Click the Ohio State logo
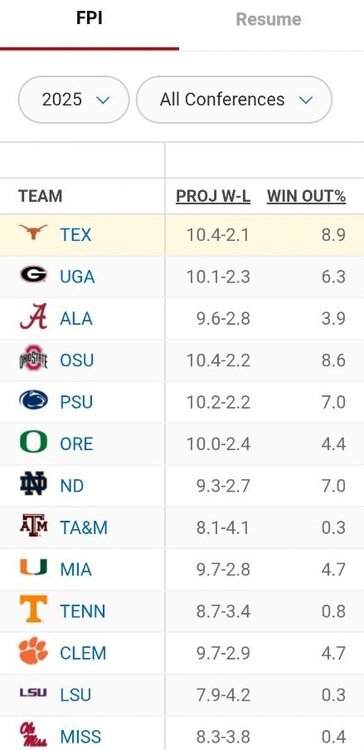The width and height of the screenshot is (364, 750). [x=33, y=358]
